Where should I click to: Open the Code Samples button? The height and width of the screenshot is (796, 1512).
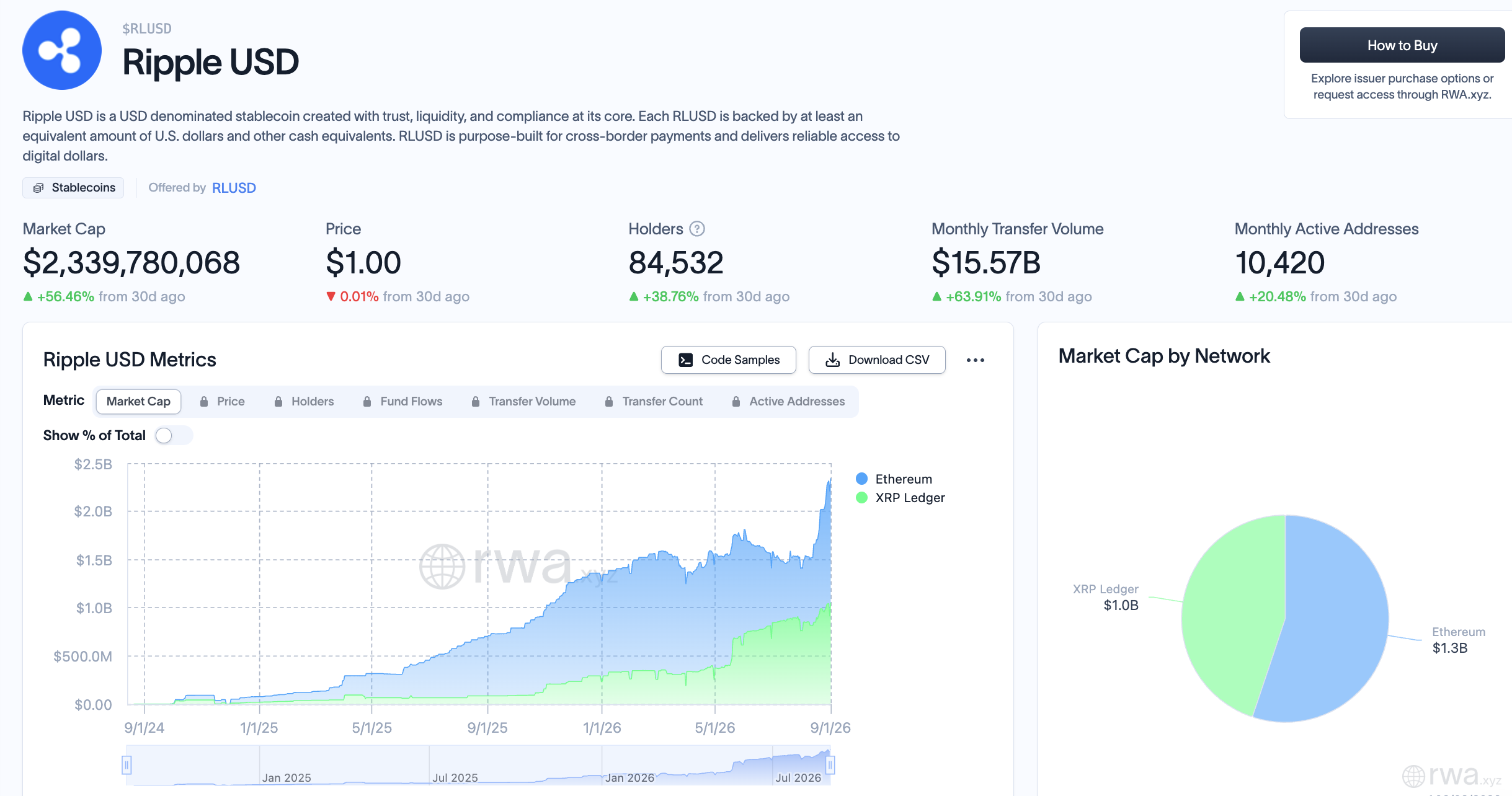(x=729, y=360)
